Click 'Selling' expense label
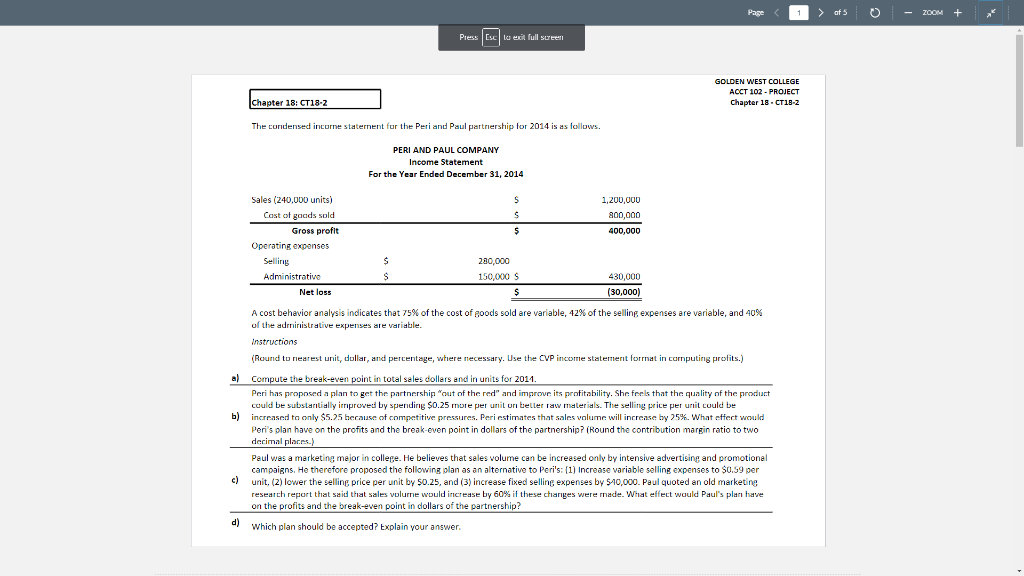 coord(276,261)
